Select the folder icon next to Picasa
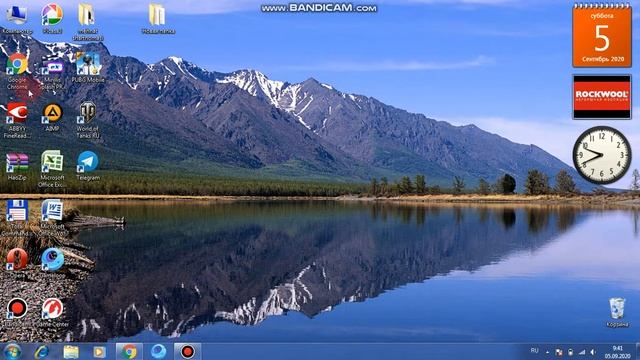 click(87, 22)
